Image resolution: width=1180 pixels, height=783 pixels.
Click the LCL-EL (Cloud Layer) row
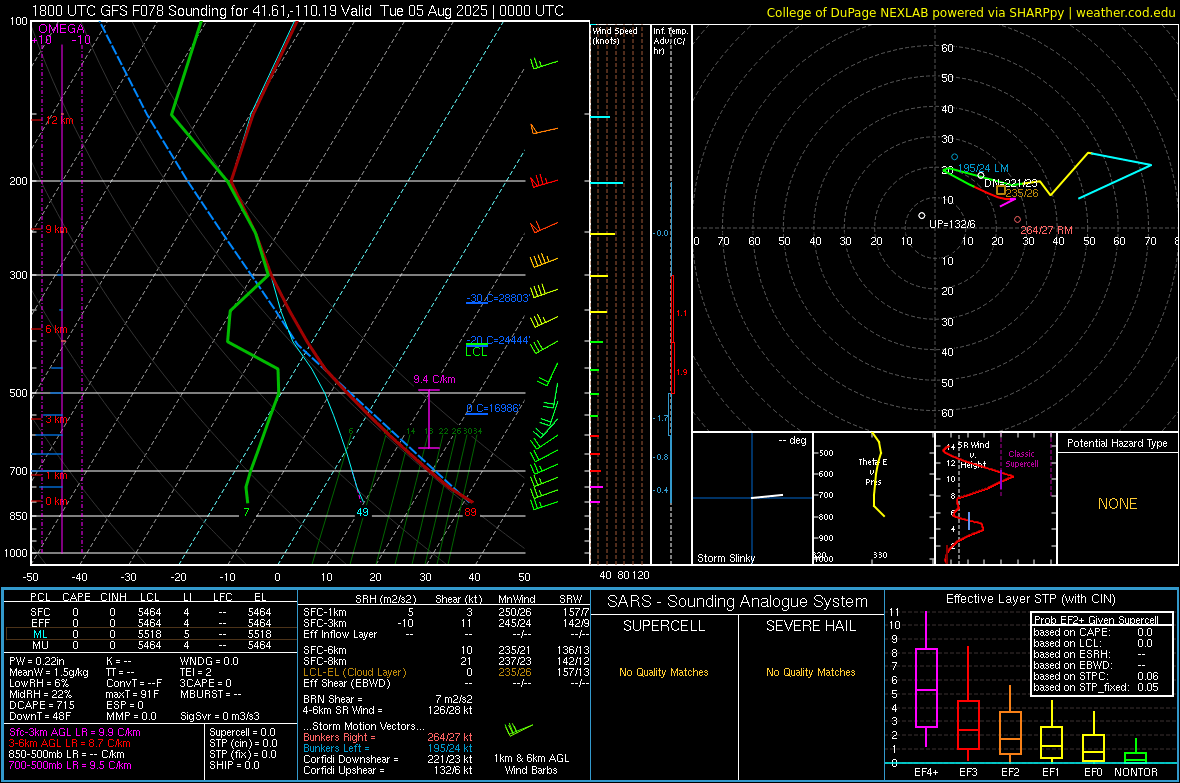pos(446,672)
